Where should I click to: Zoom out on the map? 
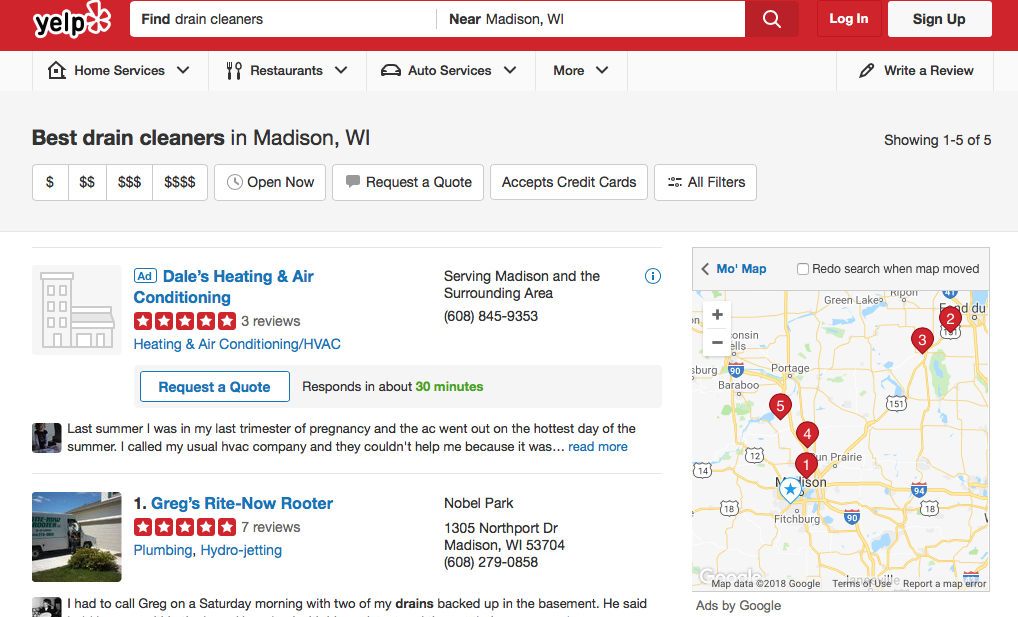point(717,342)
